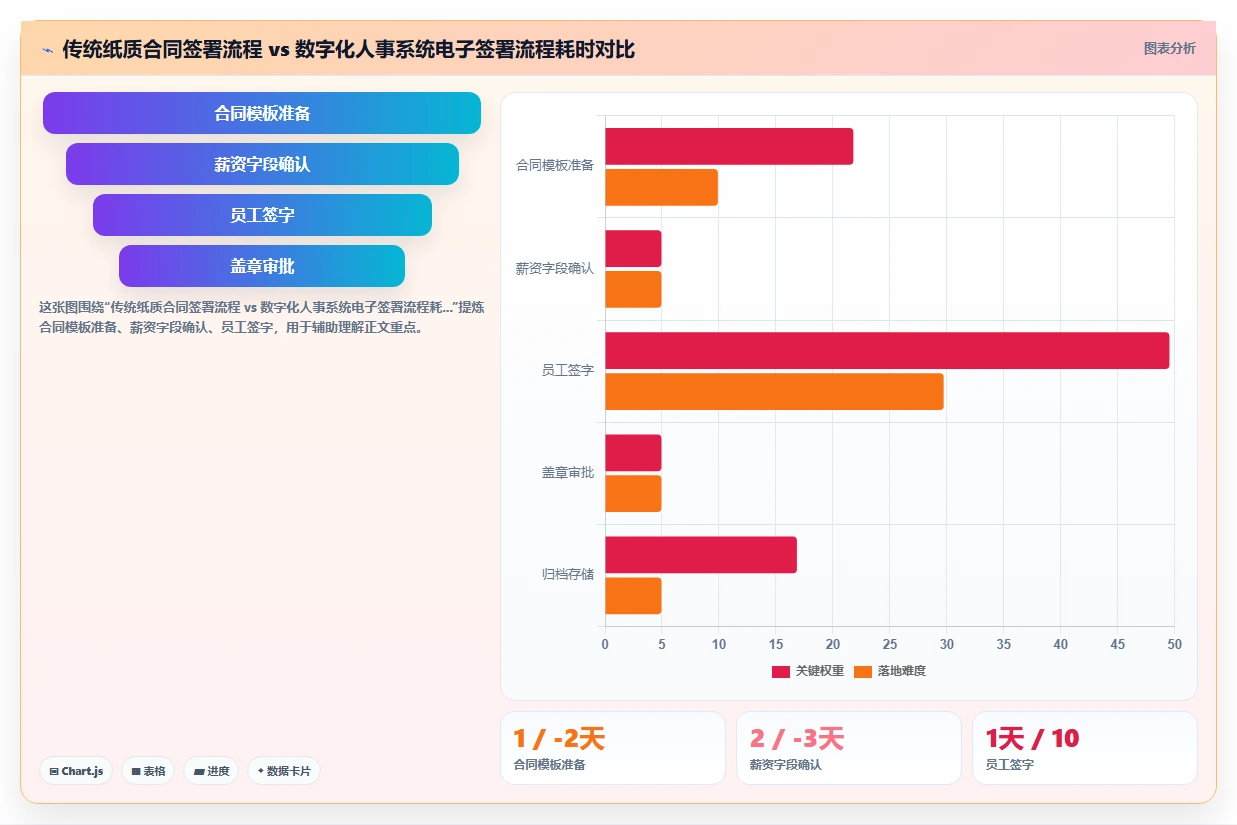Click the red 关键权重 bar for 薪资字段确认

tap(633, 248)
